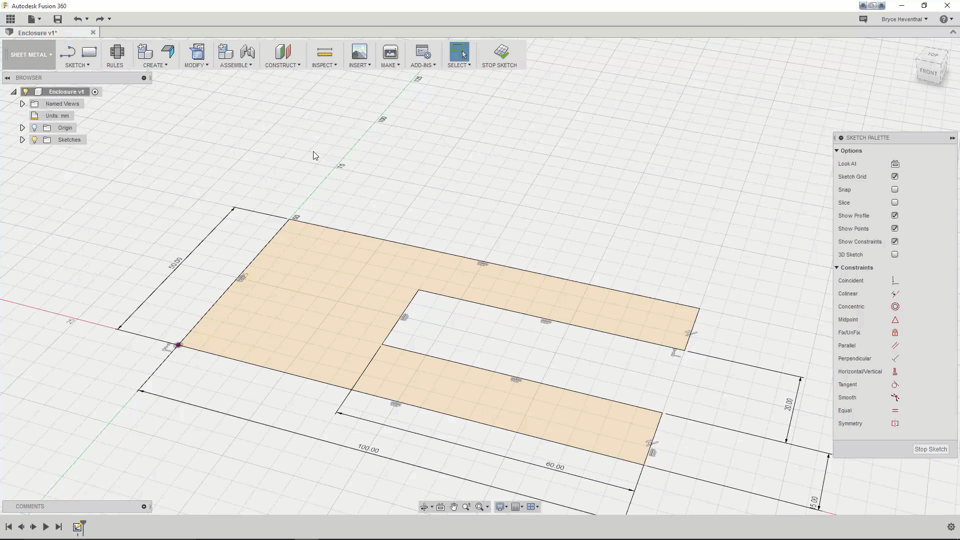Choose the Midpoint constraint icon
960x540 pixels.
pyautogui.click(x=895, y=320)
